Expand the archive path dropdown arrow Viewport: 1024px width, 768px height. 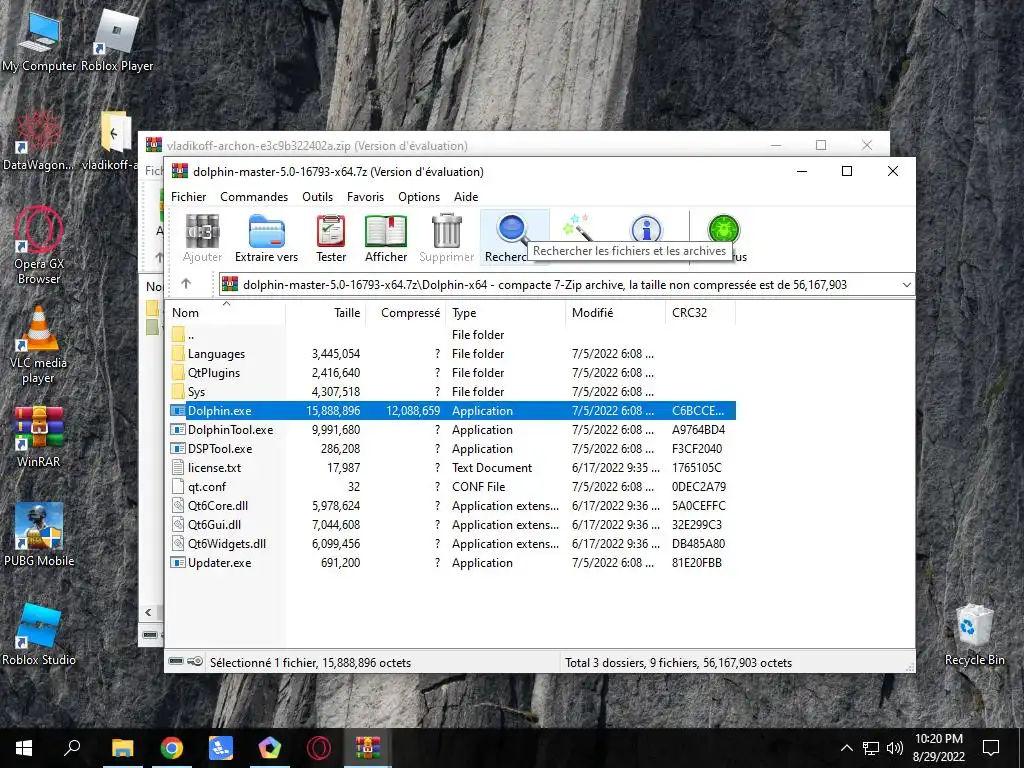[x=906, y=285]
